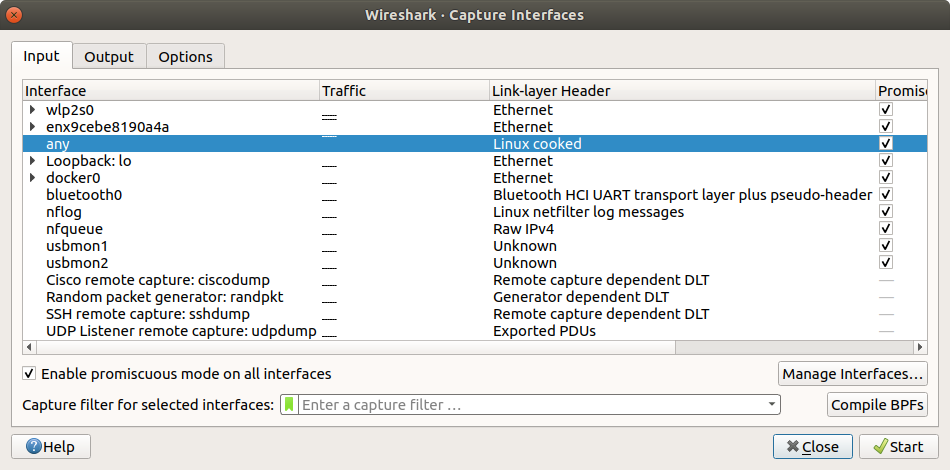950x470 pixels.
Task: Open the capture filter dropdown arrow
Action: 771,405
